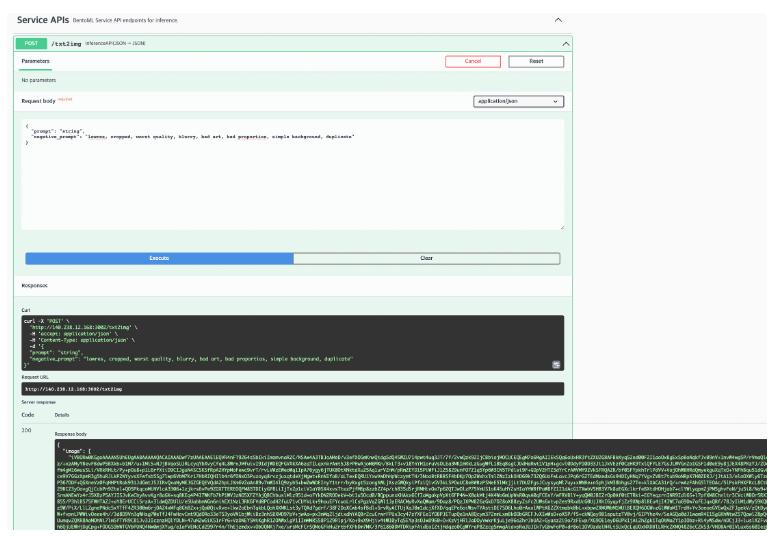Click the 200 response code
The image size is (779, 536).
(x=26, y=430)
